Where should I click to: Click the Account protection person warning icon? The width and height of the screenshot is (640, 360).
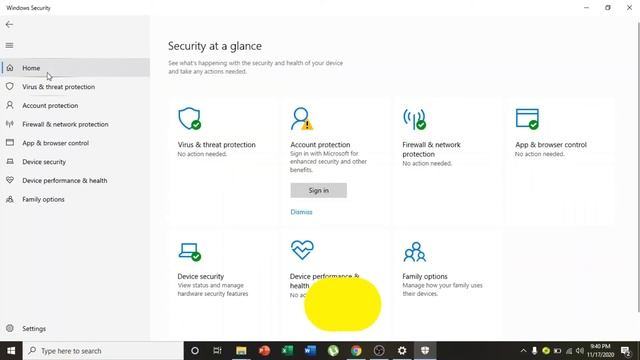302,119
